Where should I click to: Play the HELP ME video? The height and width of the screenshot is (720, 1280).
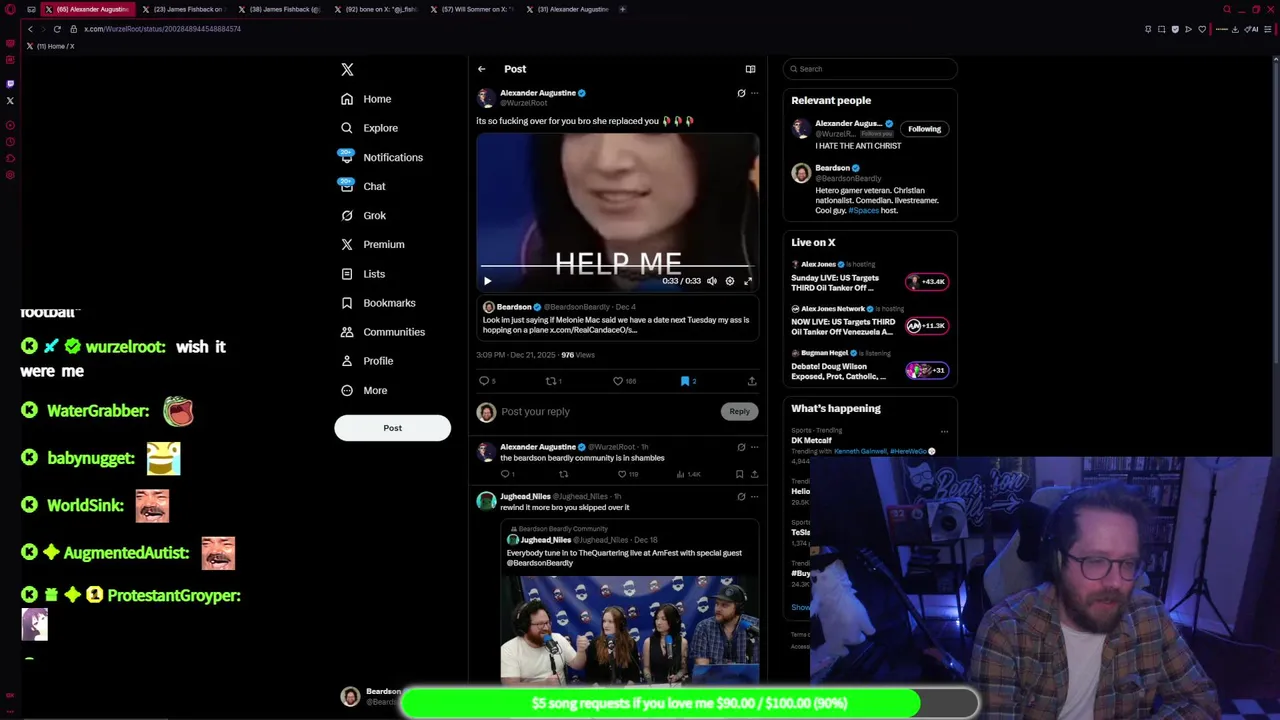coord(487,281)
